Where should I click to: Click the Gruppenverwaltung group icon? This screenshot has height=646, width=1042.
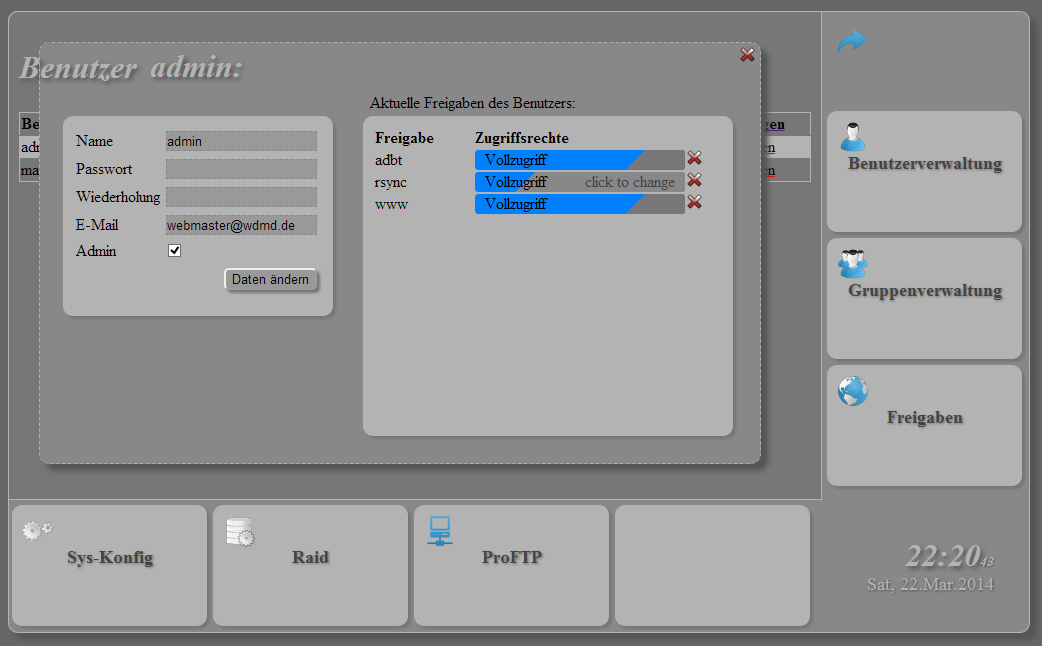click(853, 264)
